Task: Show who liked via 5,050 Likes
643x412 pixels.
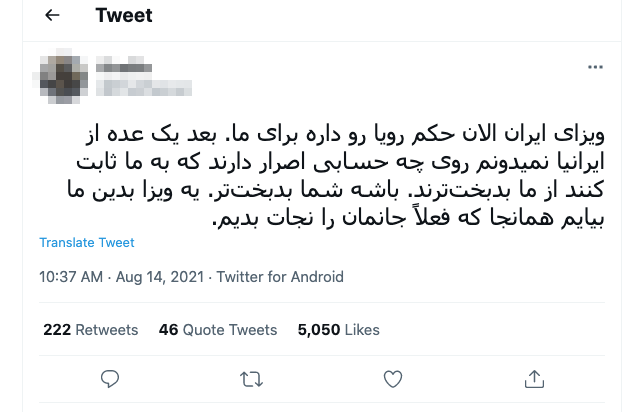Action: click(x=339, y=329)
